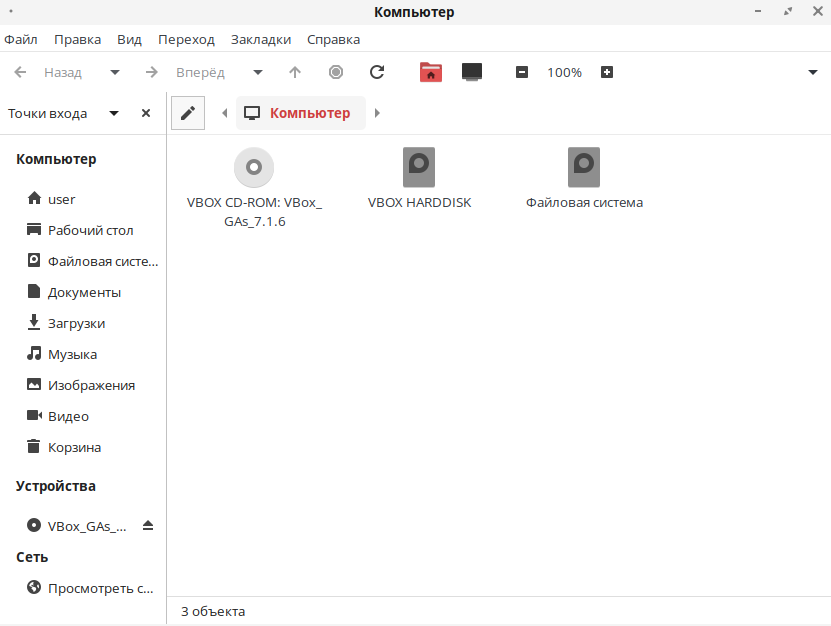
Task: Toggle the location edit pencil button
Action: click(x=188, y=113)
